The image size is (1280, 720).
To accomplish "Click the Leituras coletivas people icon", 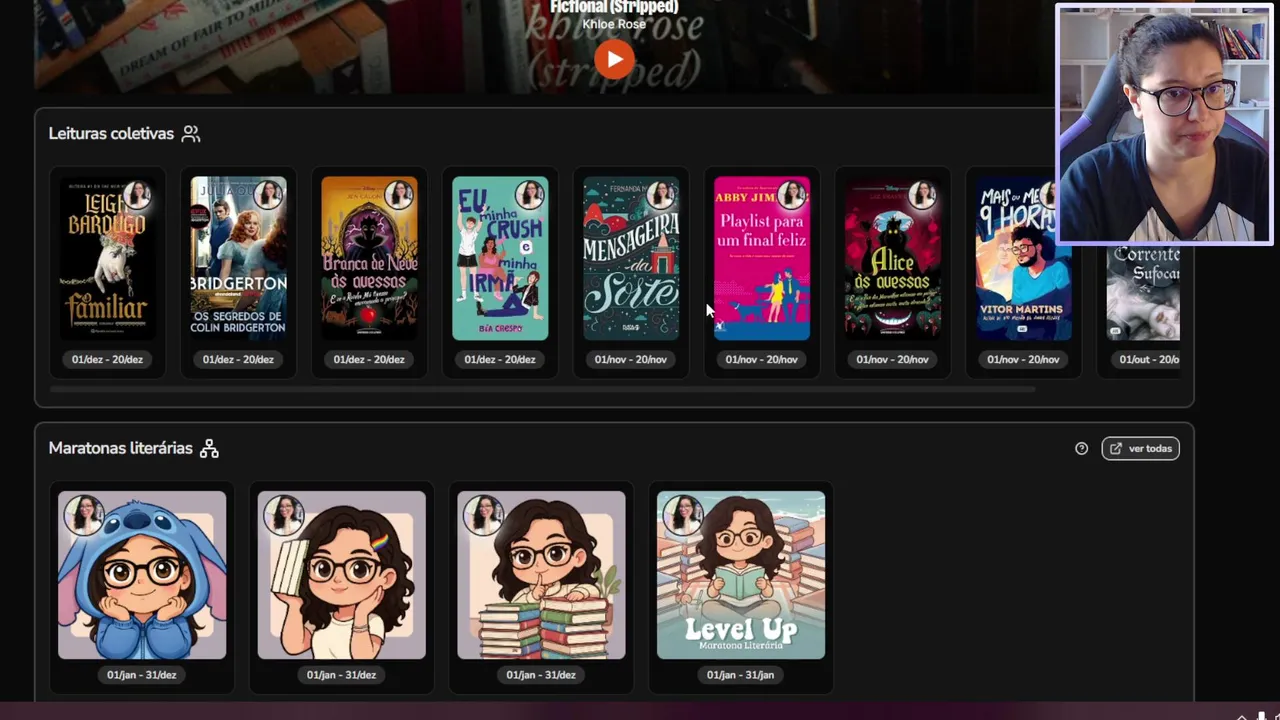I will click(x=191, y=133).
